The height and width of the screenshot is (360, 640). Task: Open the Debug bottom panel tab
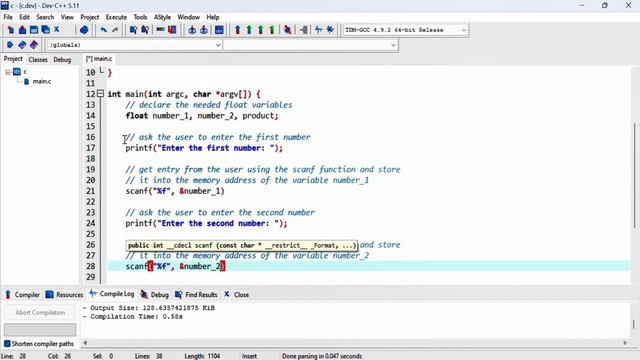coord(155,295)
